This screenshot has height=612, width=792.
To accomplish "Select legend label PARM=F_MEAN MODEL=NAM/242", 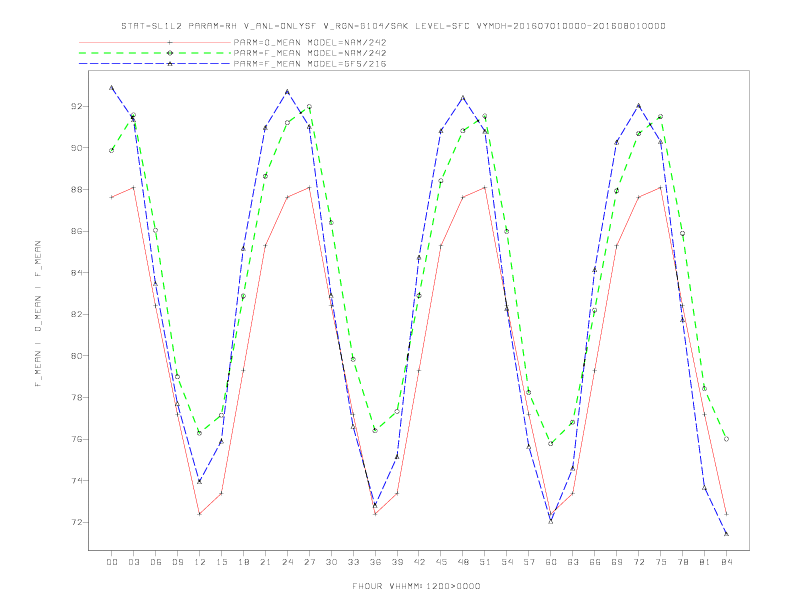I will (x=310, y=53).
